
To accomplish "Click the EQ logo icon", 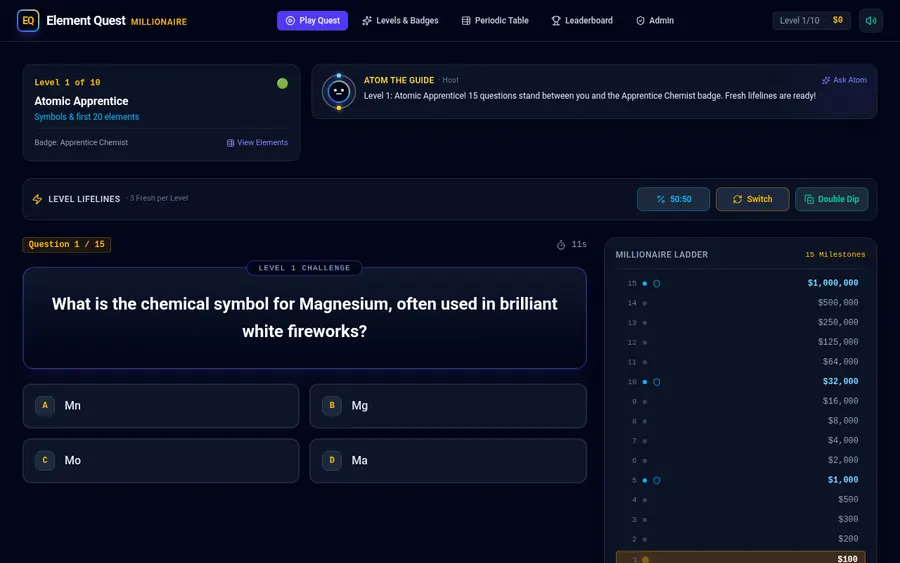I will [x=28, y=21].
